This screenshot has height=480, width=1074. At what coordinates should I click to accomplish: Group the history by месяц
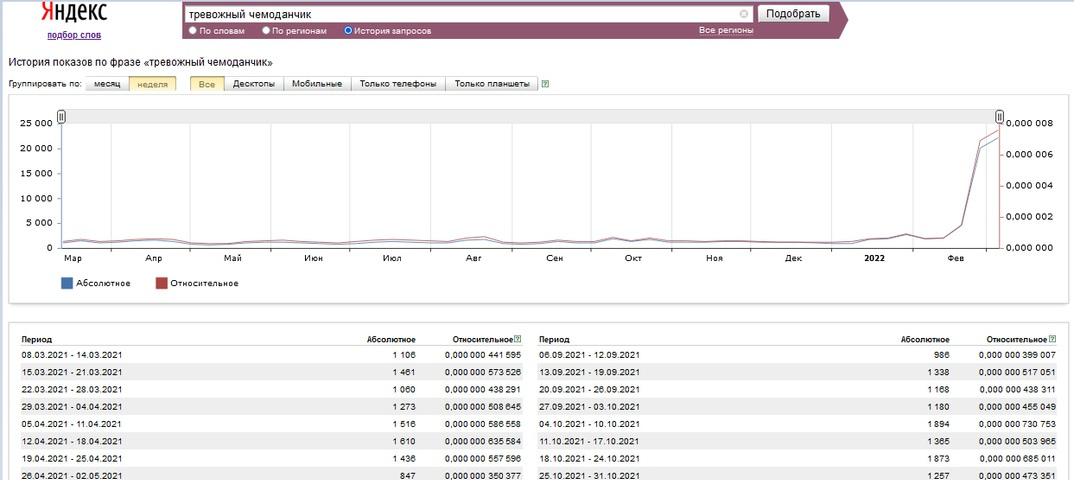(107, 84)
